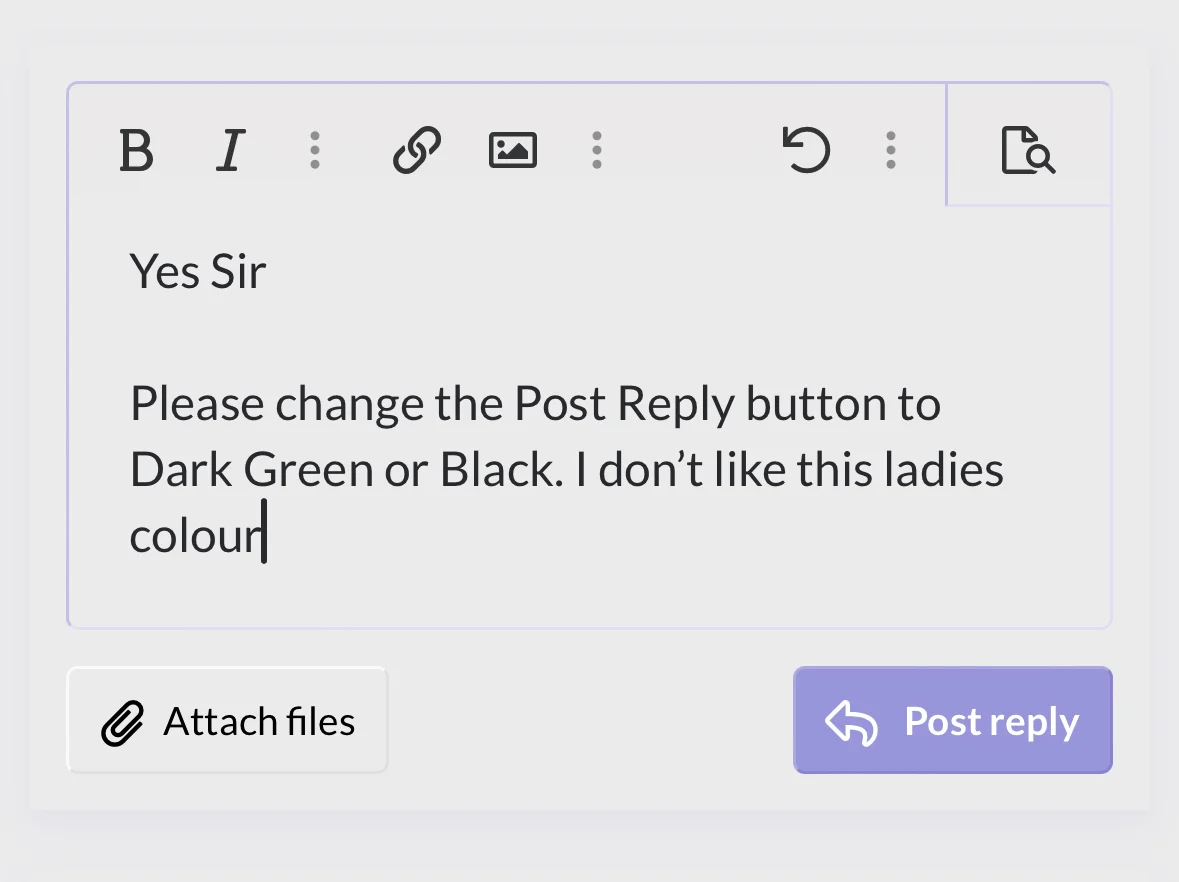Click the word "colour" in the message
The height and width of the screenshot is (882, 1179).
pos(195,537)
